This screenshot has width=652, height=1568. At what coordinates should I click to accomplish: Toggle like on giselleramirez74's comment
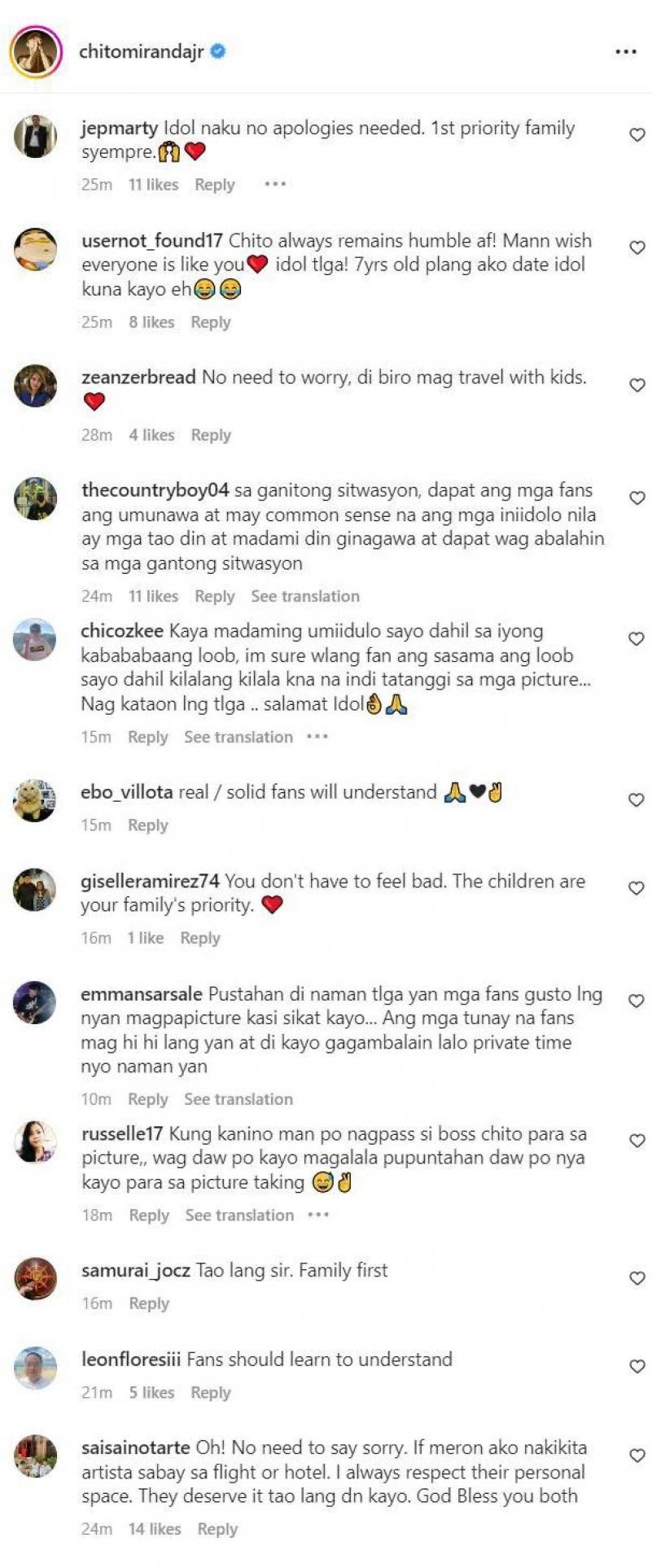(x=637, y=888)
